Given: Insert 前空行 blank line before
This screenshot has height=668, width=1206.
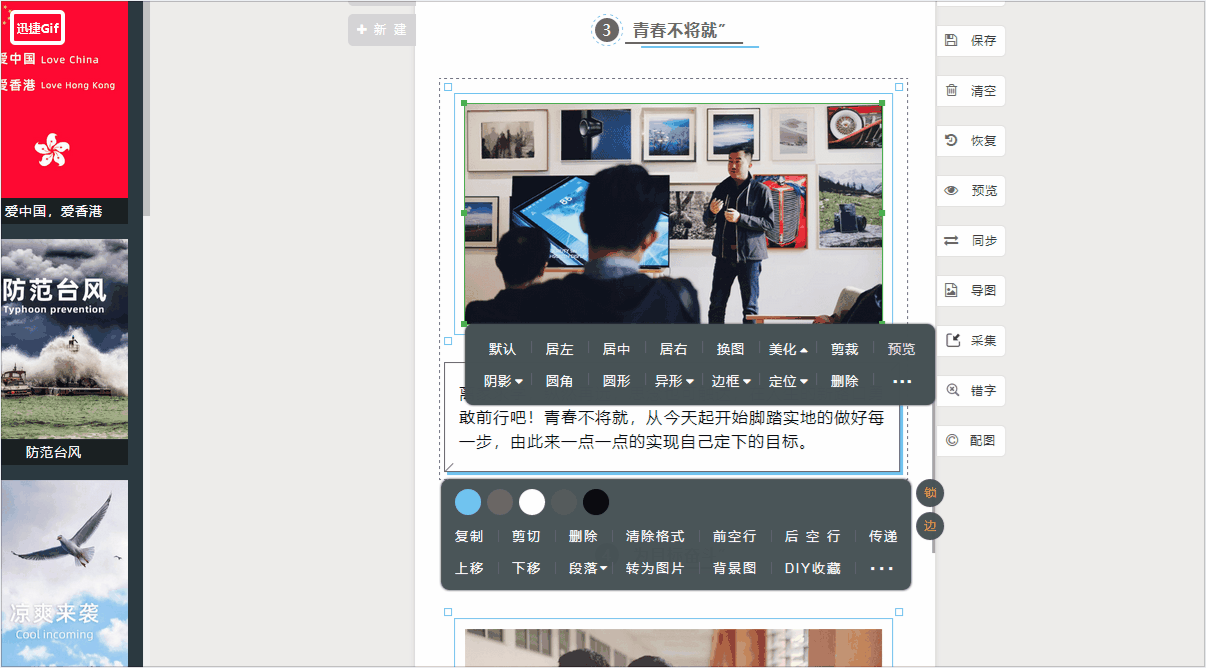Looking at the screenshot, I should point(734,536).
